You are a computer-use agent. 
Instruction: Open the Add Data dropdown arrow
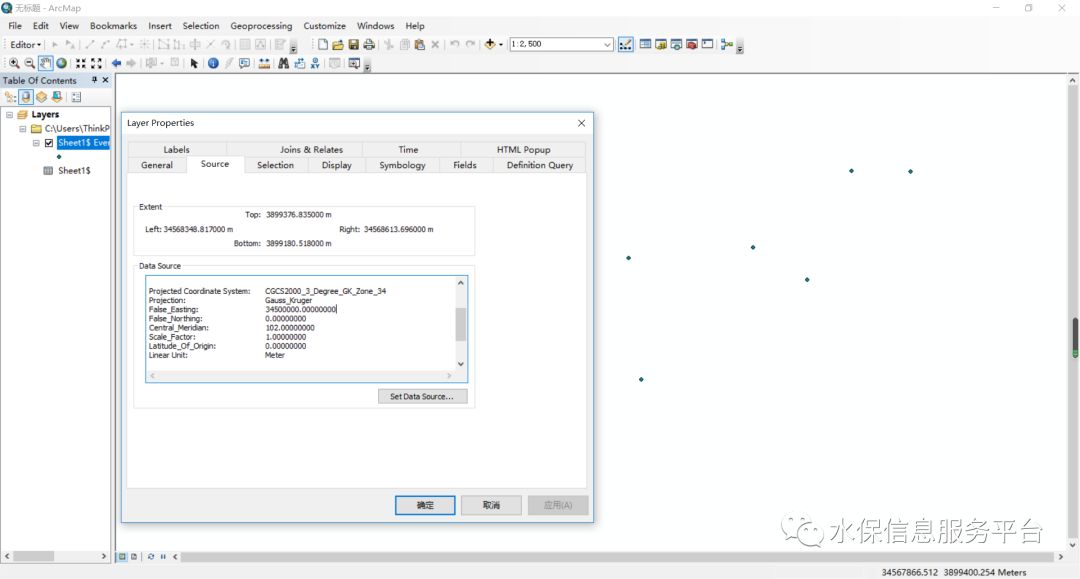pos(501,44)
